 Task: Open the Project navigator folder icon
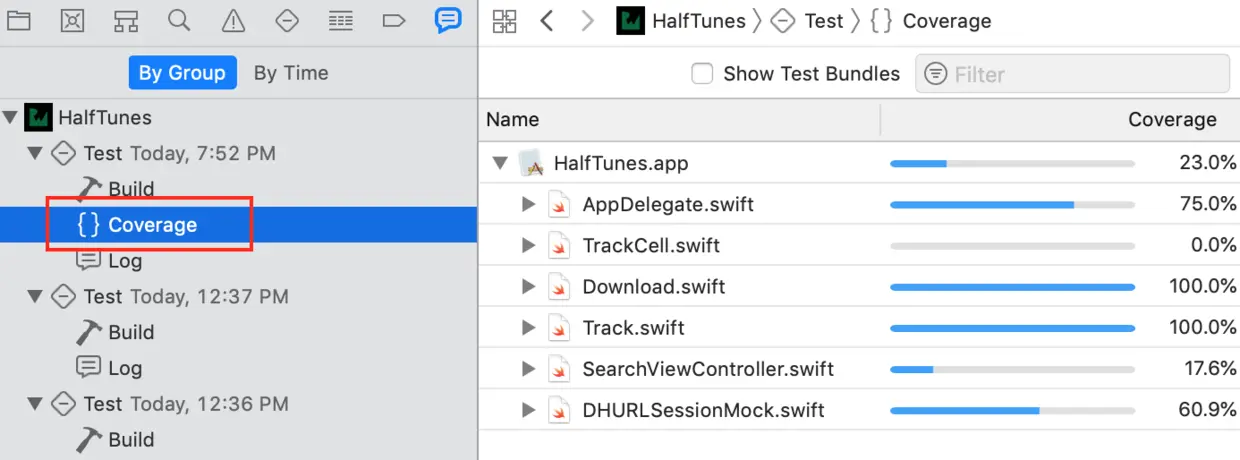tap(18, 20)
